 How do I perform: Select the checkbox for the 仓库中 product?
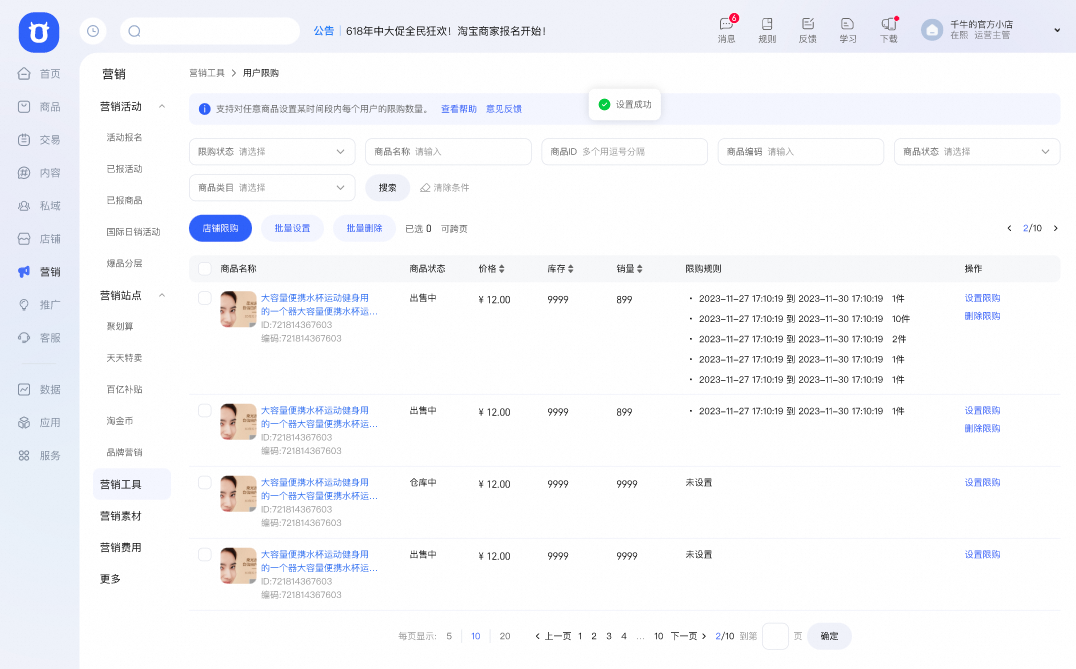(205, 483)
